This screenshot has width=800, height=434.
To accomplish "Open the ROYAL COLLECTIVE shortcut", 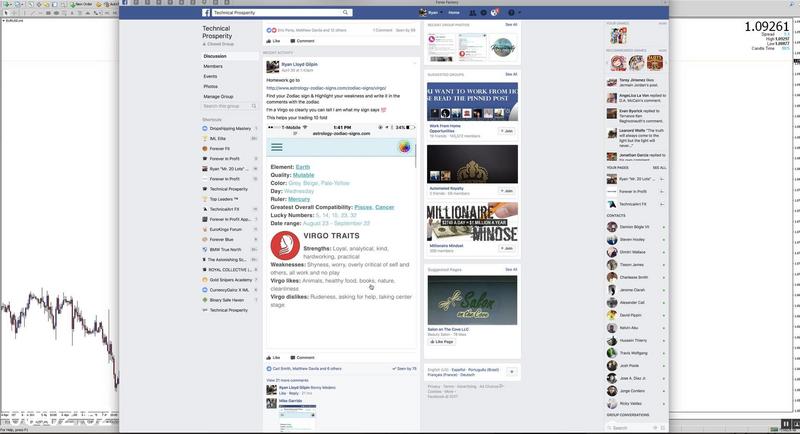I will [230, 270].
